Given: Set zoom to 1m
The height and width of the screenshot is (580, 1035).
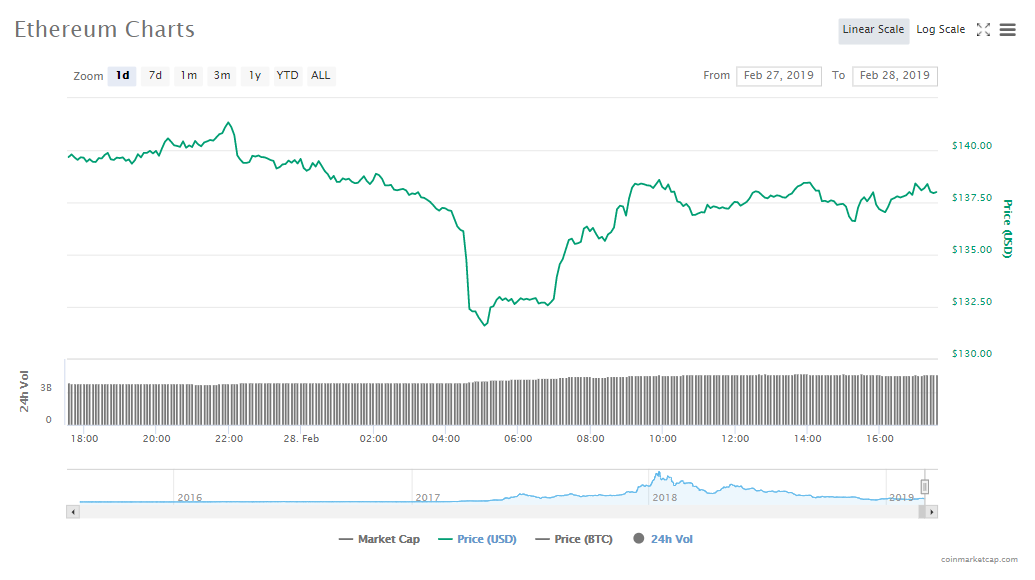Looking at the screenshot, I should [x=188, y=76].
